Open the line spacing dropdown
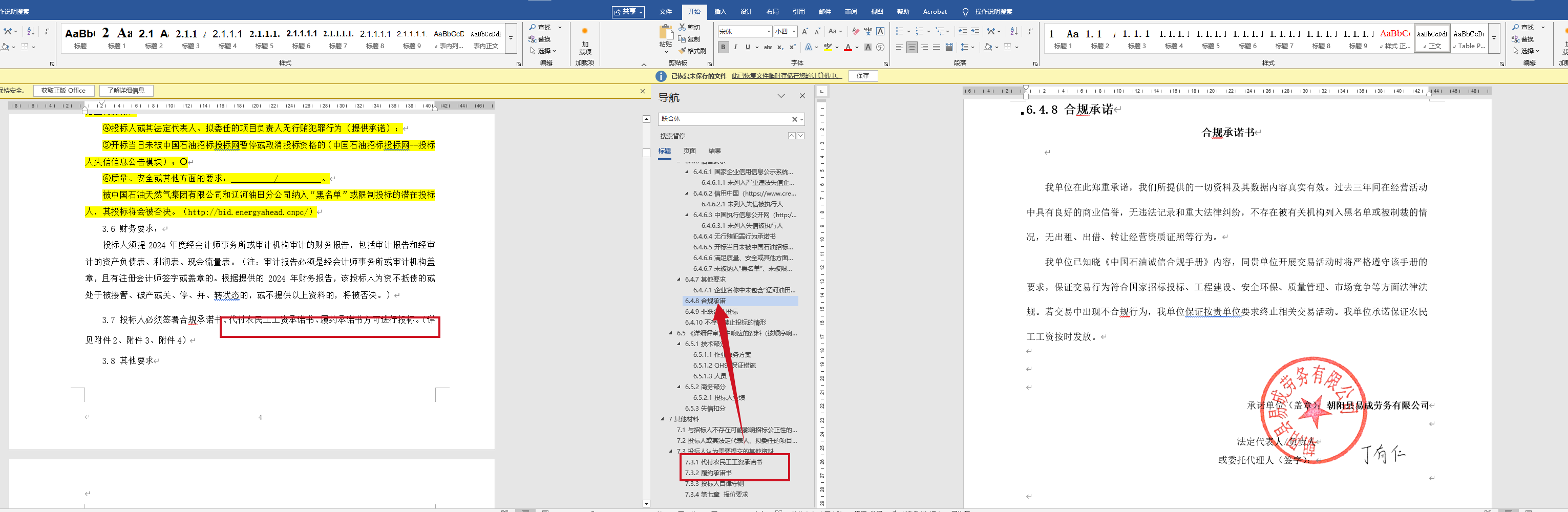This screenshot has width=1568, height=512. (967, 47)
